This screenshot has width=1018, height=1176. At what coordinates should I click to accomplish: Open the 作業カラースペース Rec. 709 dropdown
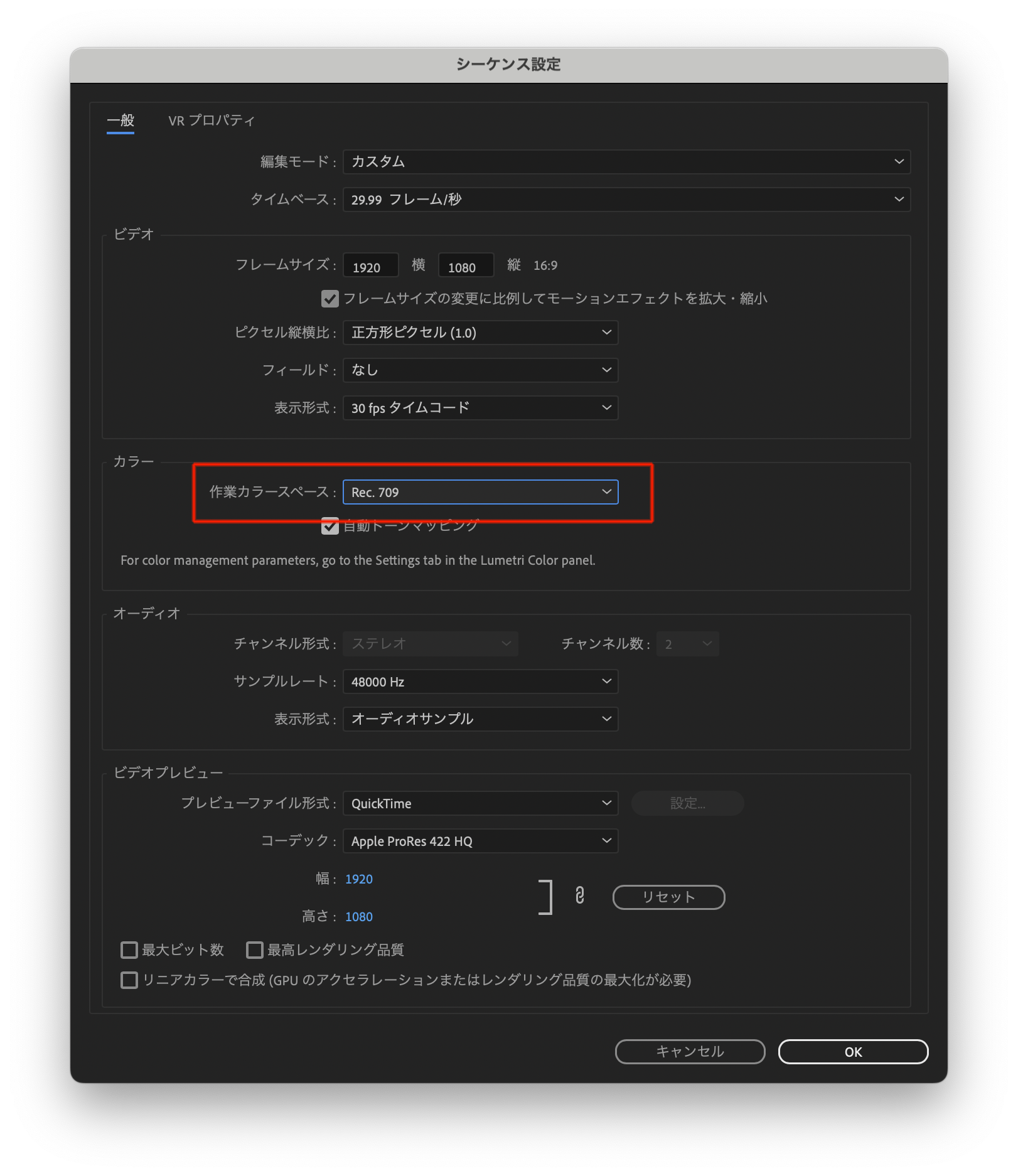coord(480,492)
